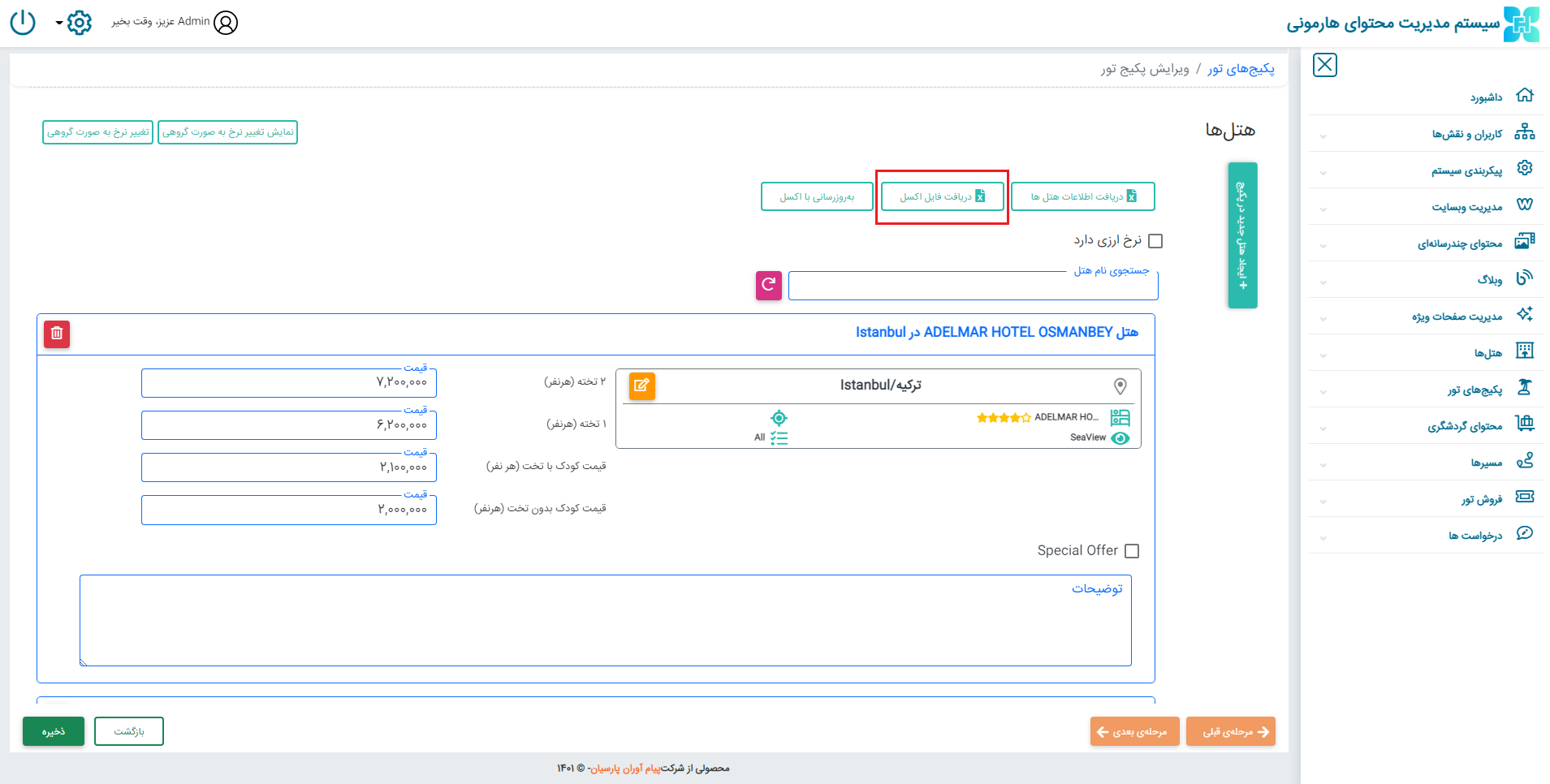Image resolution: width=1550 pixels, height=784 pixels.
Task: Click the Admin user profile icon
Action: point(226,23)
